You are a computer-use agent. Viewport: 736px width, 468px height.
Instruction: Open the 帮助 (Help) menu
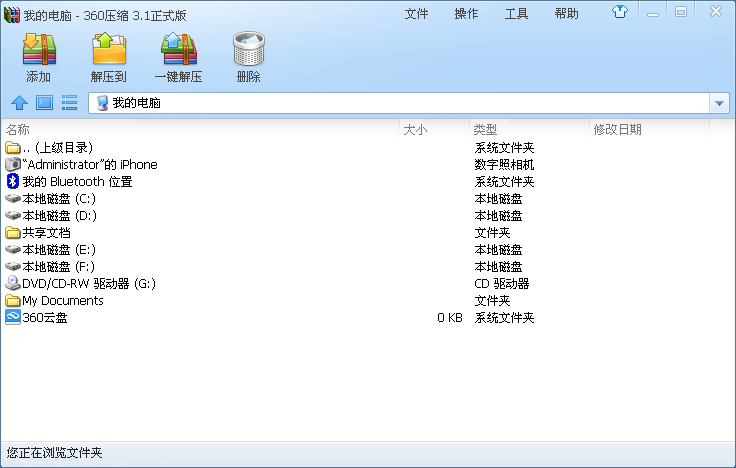click(x=566, y=13)
